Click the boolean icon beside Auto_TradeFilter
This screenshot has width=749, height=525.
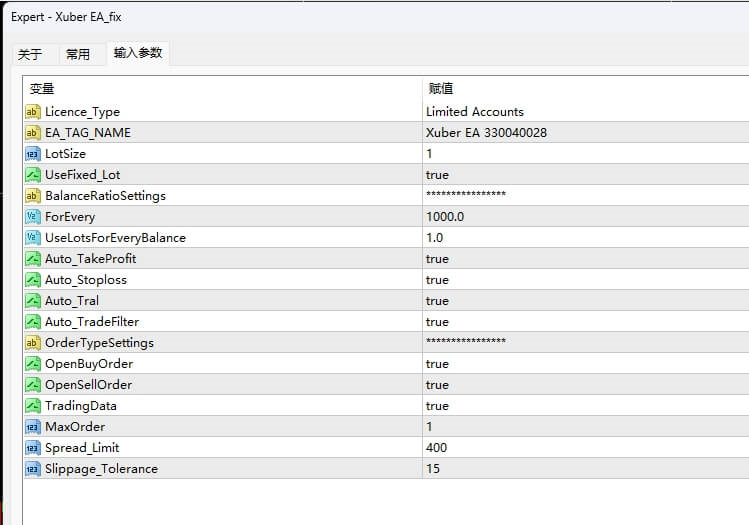pyautogui.click(x=32, y=322)
